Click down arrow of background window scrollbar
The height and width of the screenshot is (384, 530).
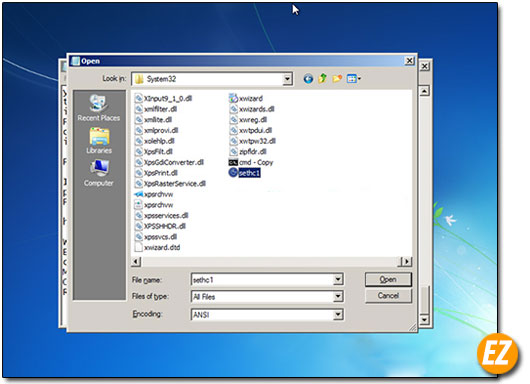click(x=425, y=319)
